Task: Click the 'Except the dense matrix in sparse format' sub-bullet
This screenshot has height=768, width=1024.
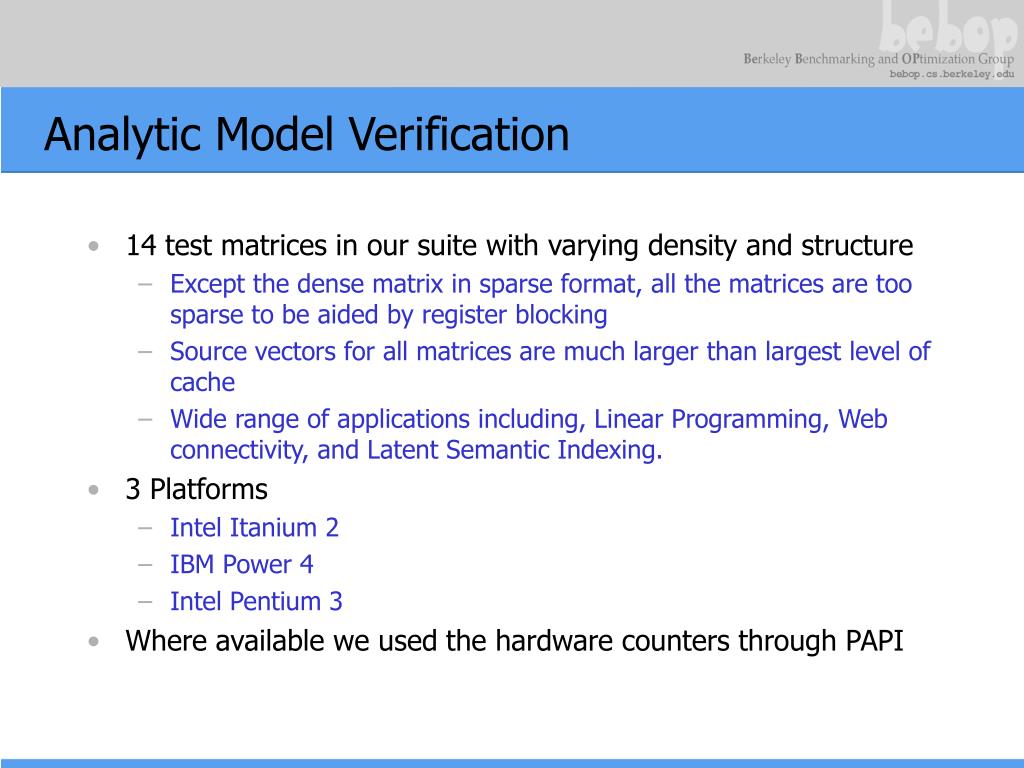Action: click(x=541, y=299)
